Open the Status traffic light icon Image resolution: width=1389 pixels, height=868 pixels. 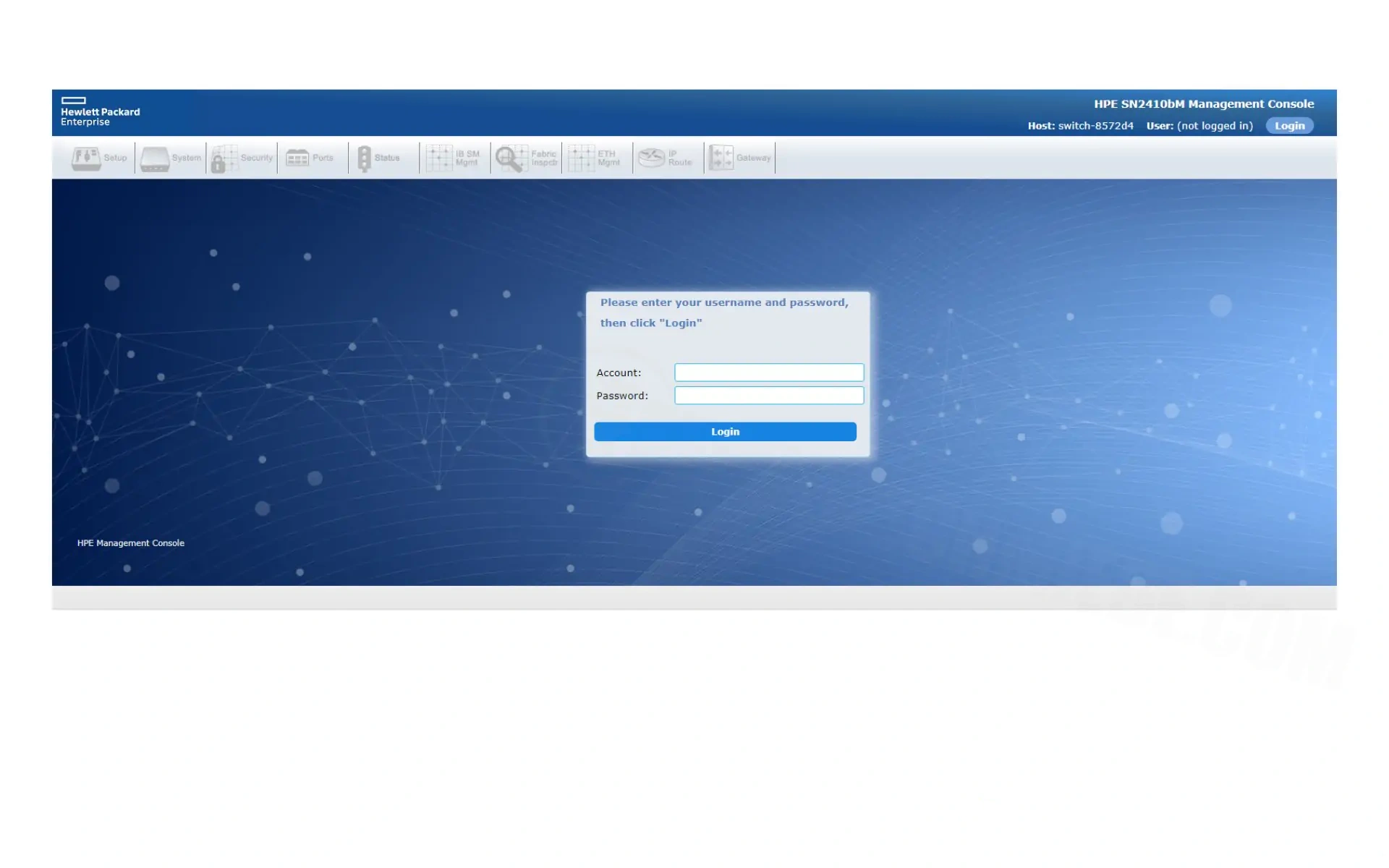[x=365, y=158]
